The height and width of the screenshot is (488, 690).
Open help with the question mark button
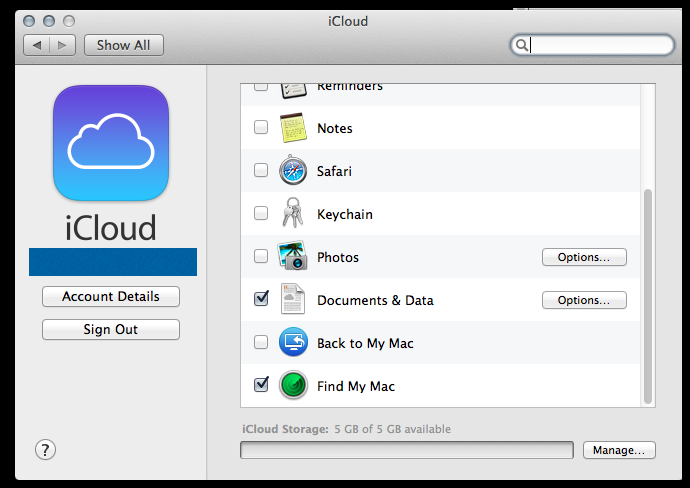click(45, 450)
